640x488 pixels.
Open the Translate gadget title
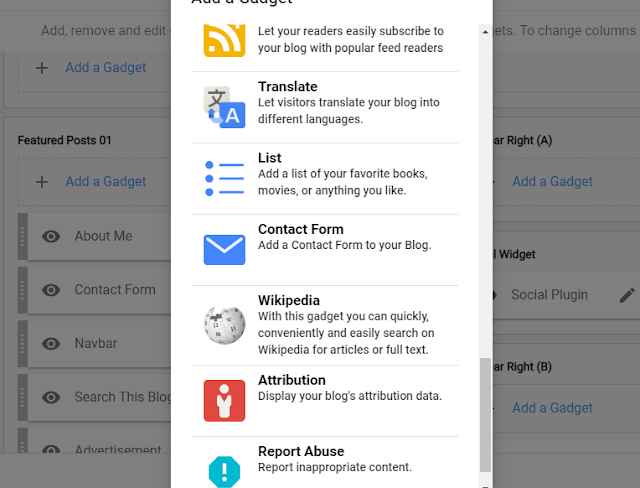tap(288, 87)
